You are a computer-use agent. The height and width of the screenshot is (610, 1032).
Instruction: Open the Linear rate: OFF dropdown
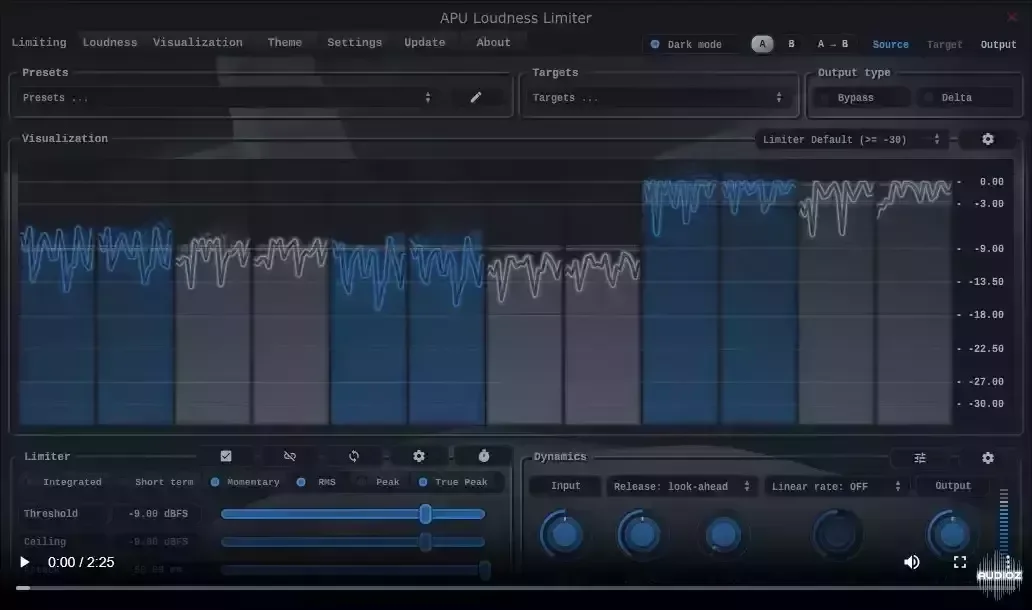tap(836, 486)
